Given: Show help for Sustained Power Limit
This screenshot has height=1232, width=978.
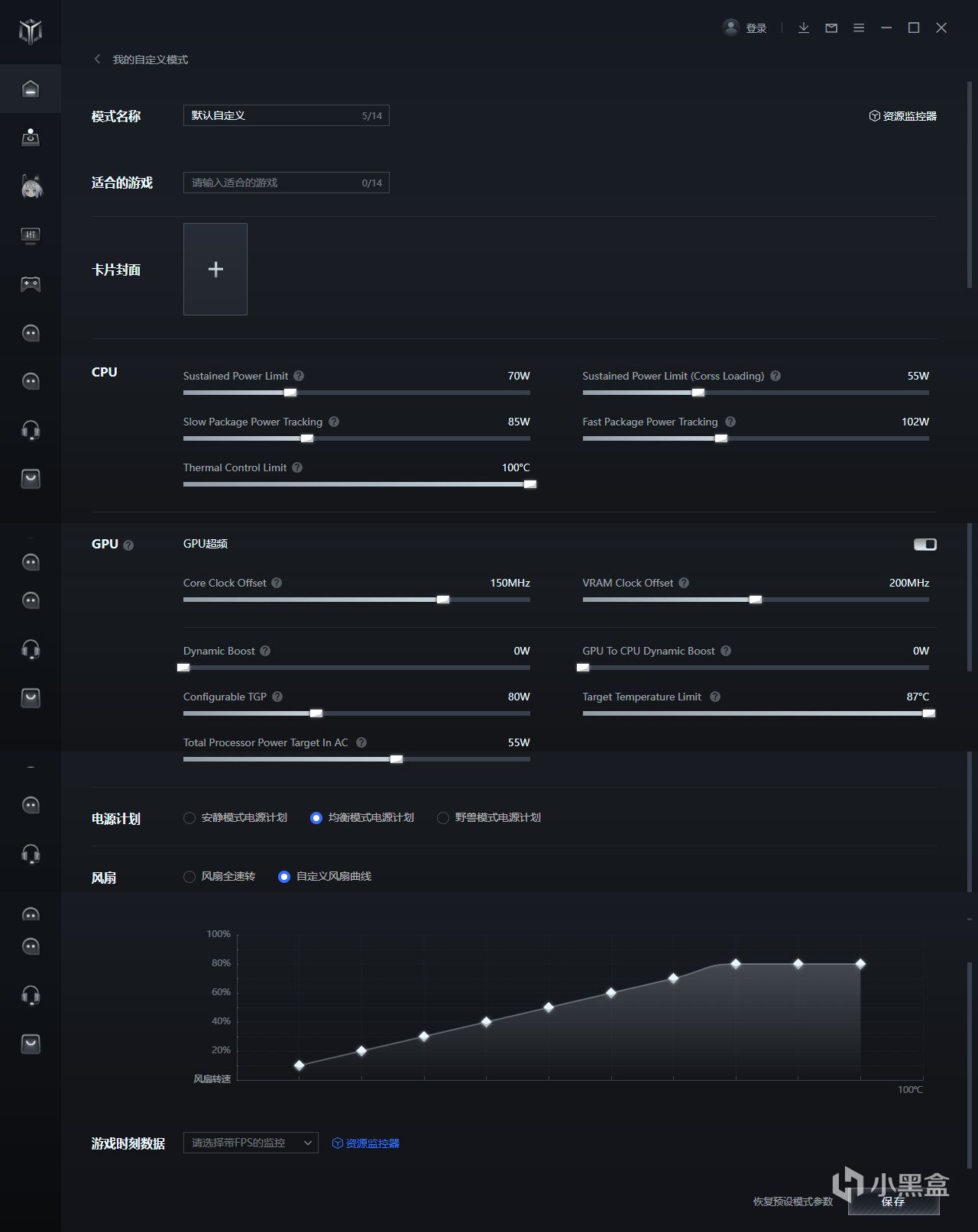Looking at the screenshot, I should (x=299, y=376).
